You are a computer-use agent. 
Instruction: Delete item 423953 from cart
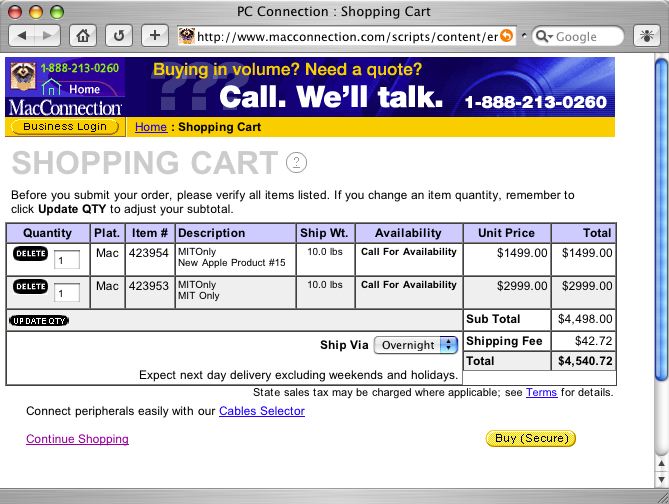tap(30, 286)
